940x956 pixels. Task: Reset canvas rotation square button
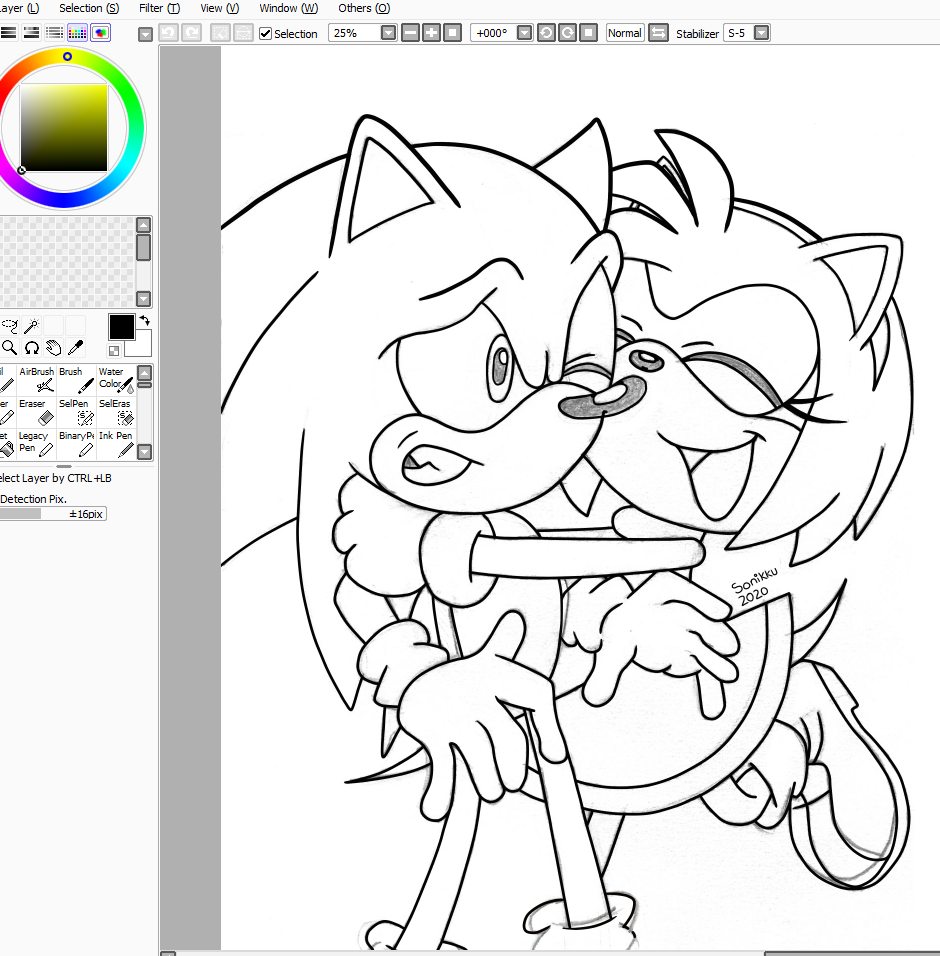(588, 33)
